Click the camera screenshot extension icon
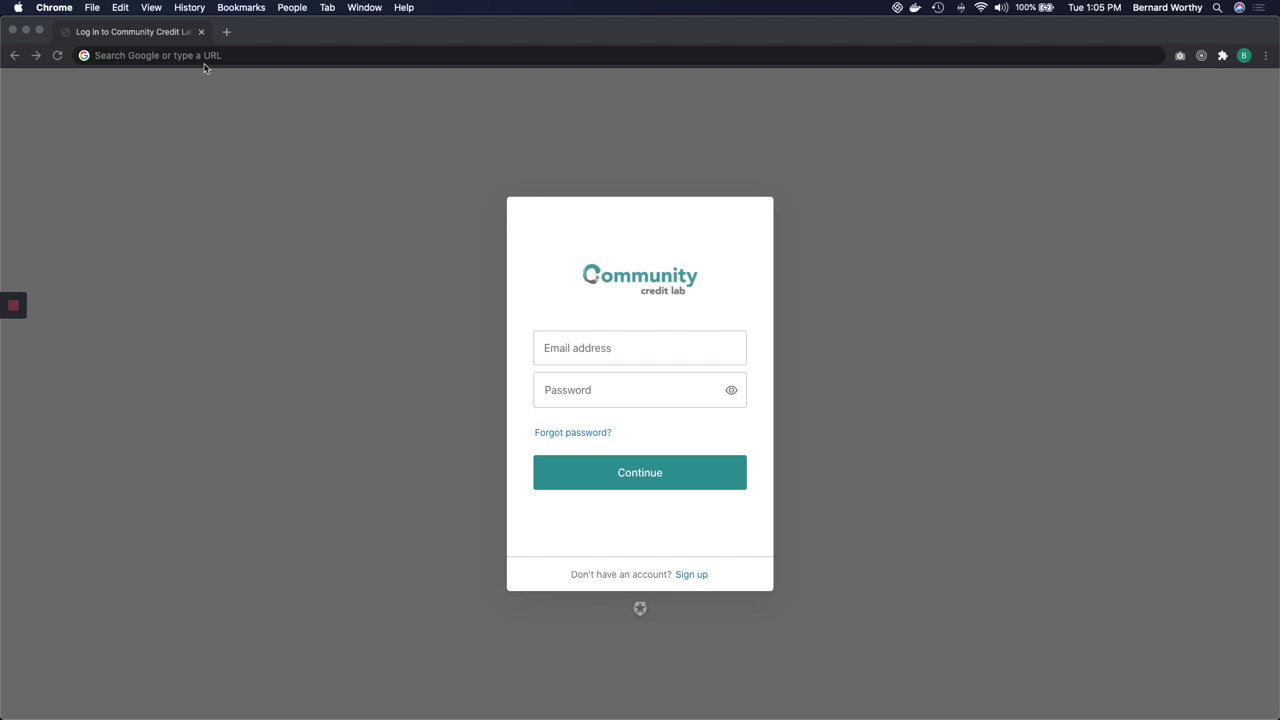 pos(1180,56)
